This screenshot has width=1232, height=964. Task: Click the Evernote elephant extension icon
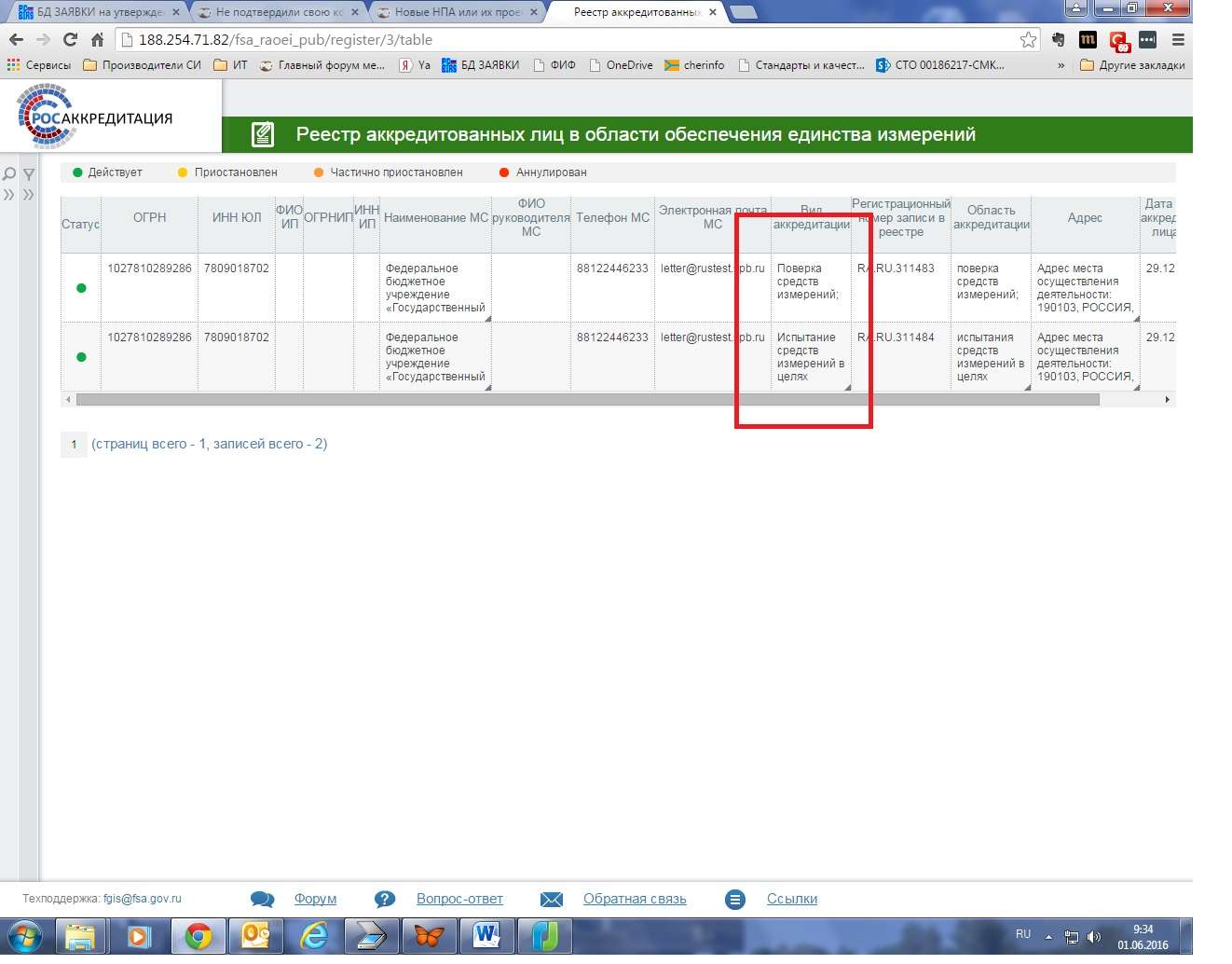(1058, 39)
